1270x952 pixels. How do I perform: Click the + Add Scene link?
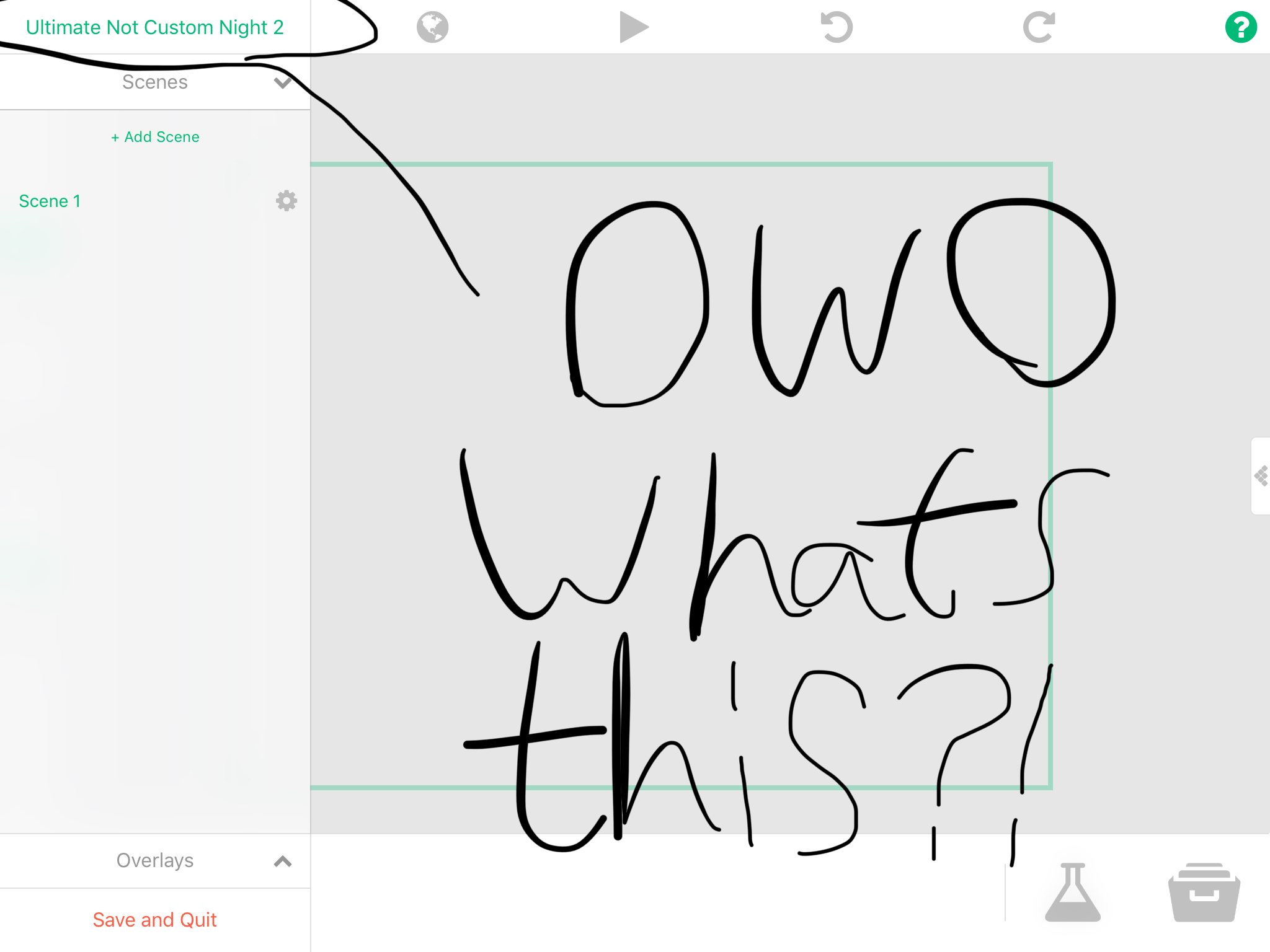[155, 137]
